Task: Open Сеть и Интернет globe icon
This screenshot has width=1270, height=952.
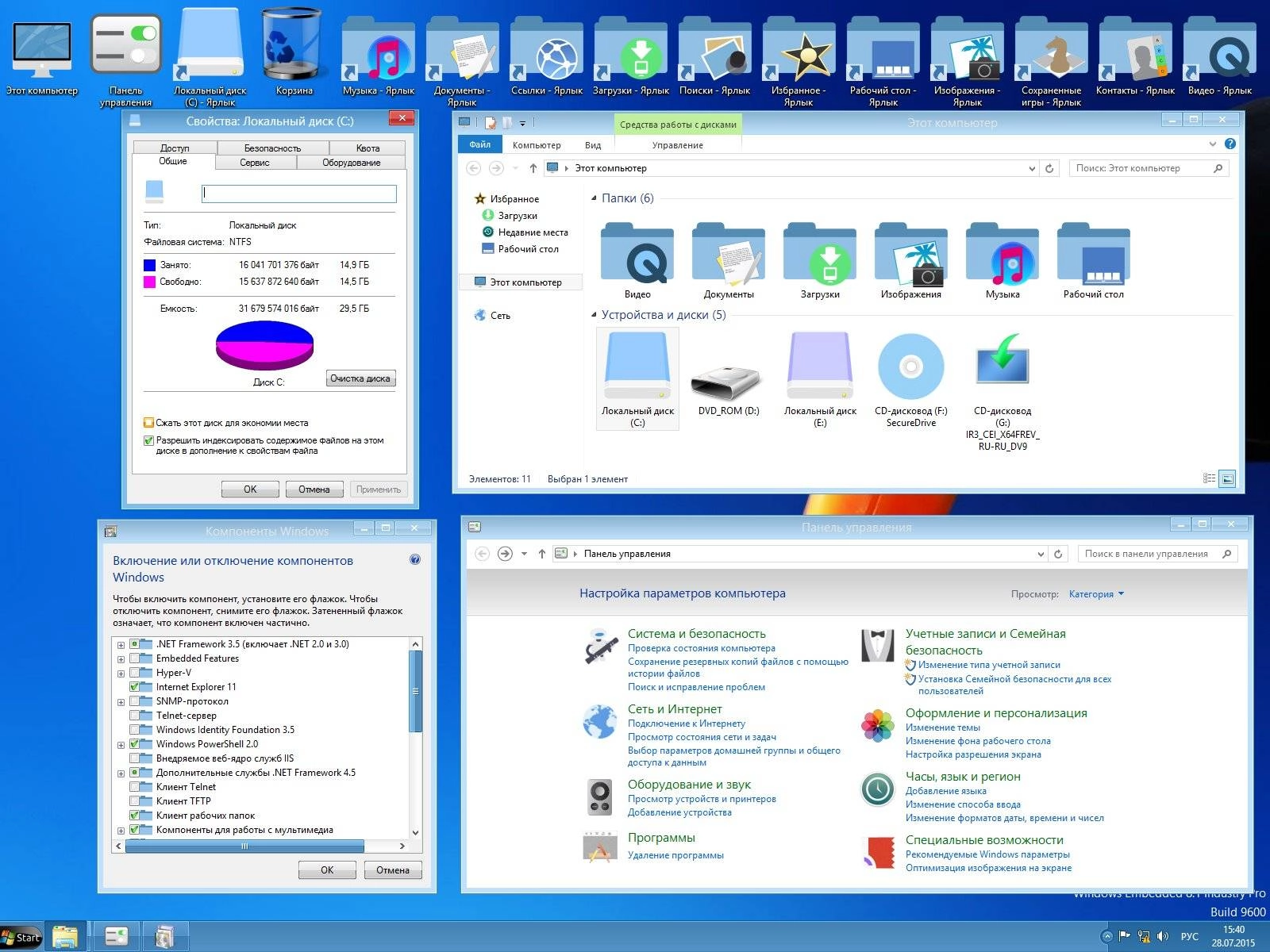Action: (600, 721)
